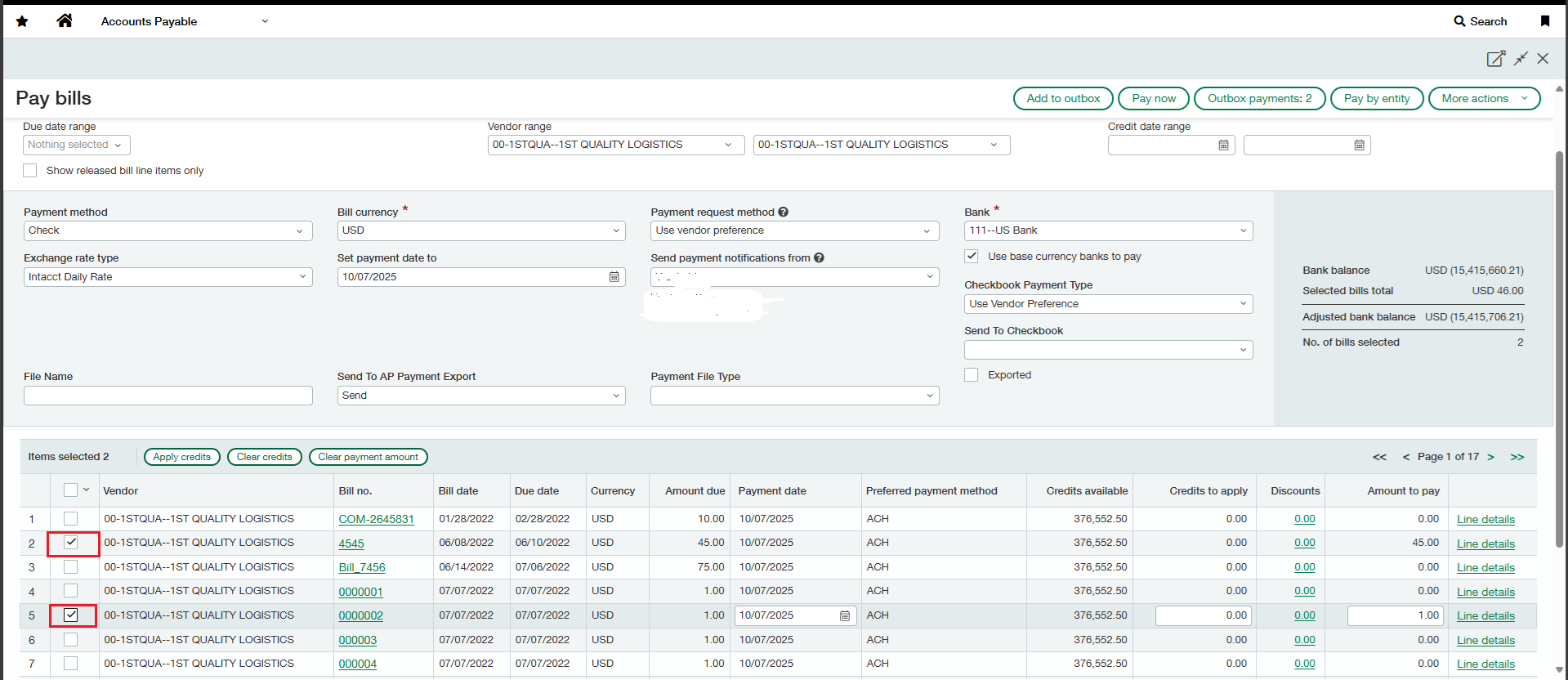
Task: Click the favorites star icon
Action: 22,21
